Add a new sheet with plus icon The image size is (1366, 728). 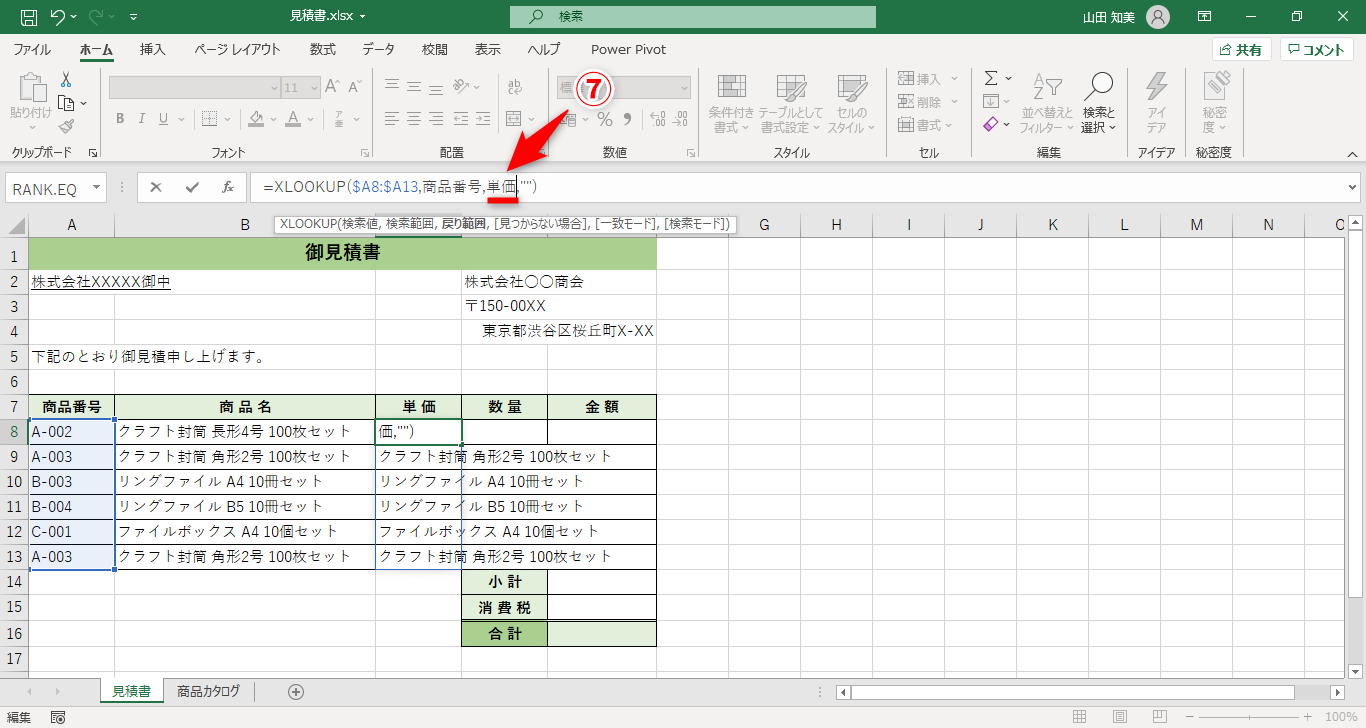pos(296,691)
